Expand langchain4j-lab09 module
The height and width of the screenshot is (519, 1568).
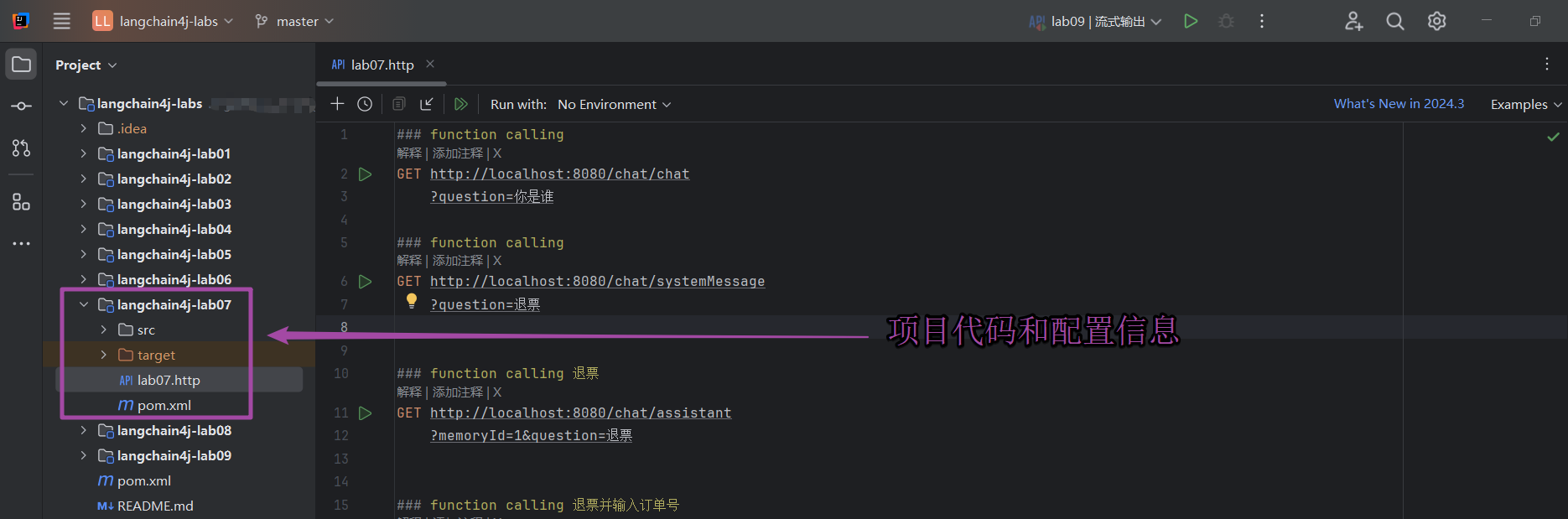coord(84,455)
